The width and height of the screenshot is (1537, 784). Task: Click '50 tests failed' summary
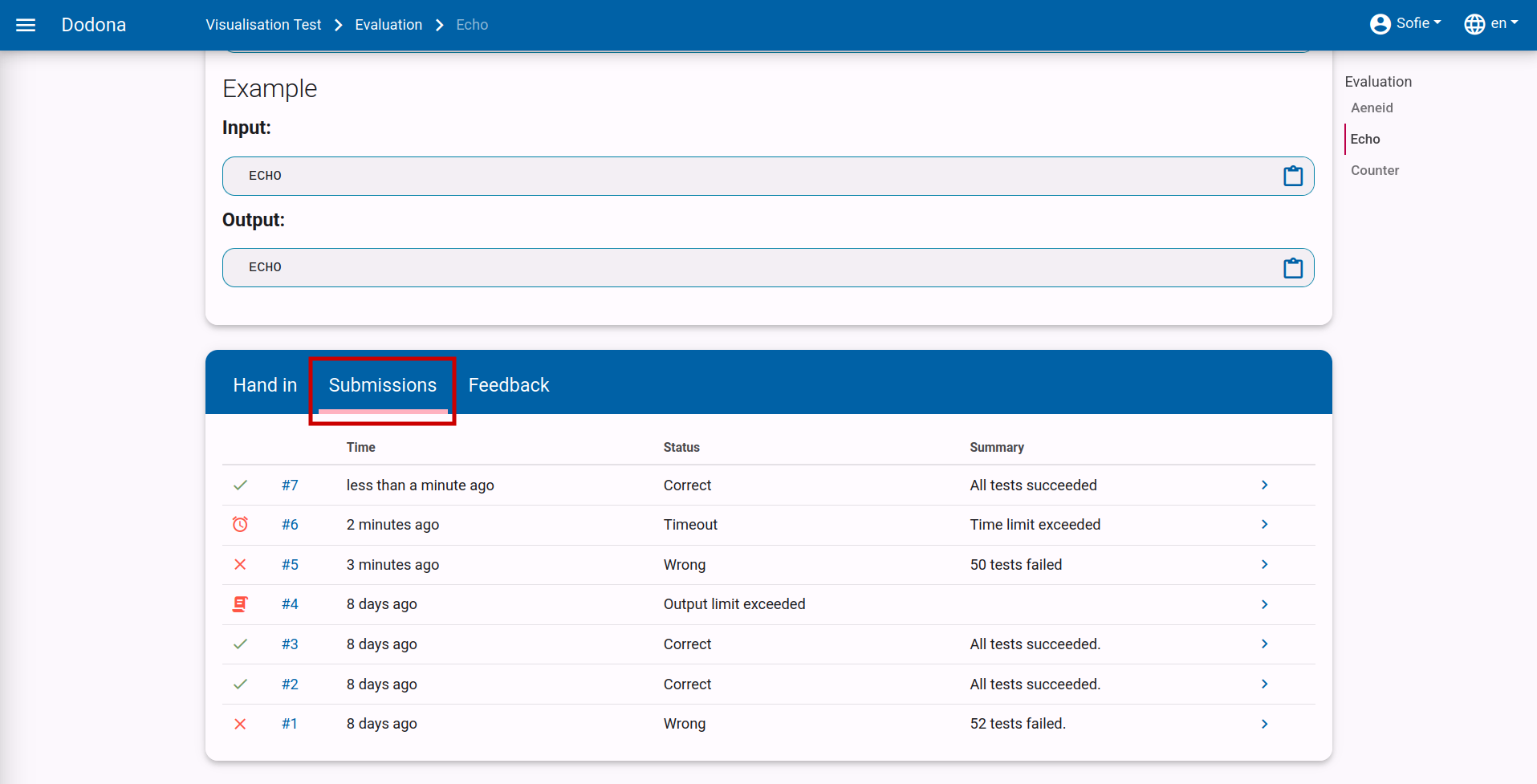[x=1015, y=564]
